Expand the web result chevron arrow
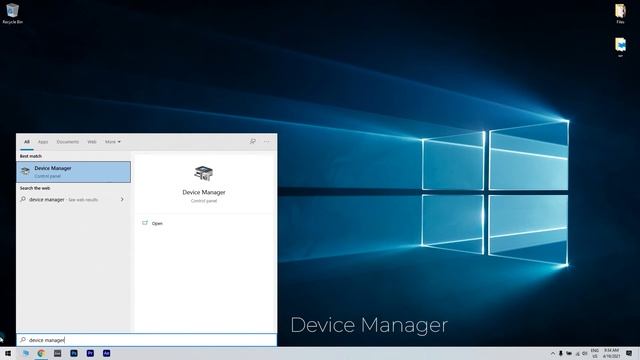Viewport: 640px width, 360px height. [x=122, y=200]
